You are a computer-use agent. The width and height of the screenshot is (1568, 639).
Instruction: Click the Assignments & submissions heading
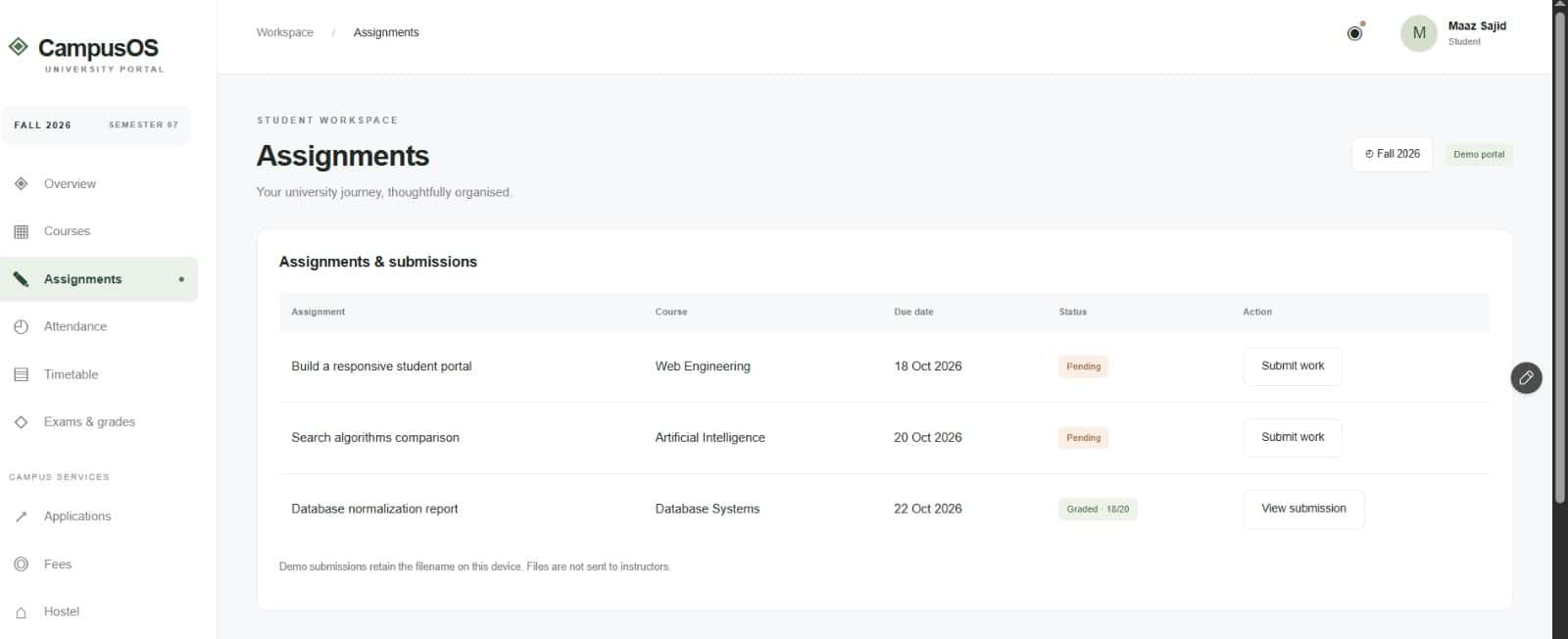click(378, 262)
